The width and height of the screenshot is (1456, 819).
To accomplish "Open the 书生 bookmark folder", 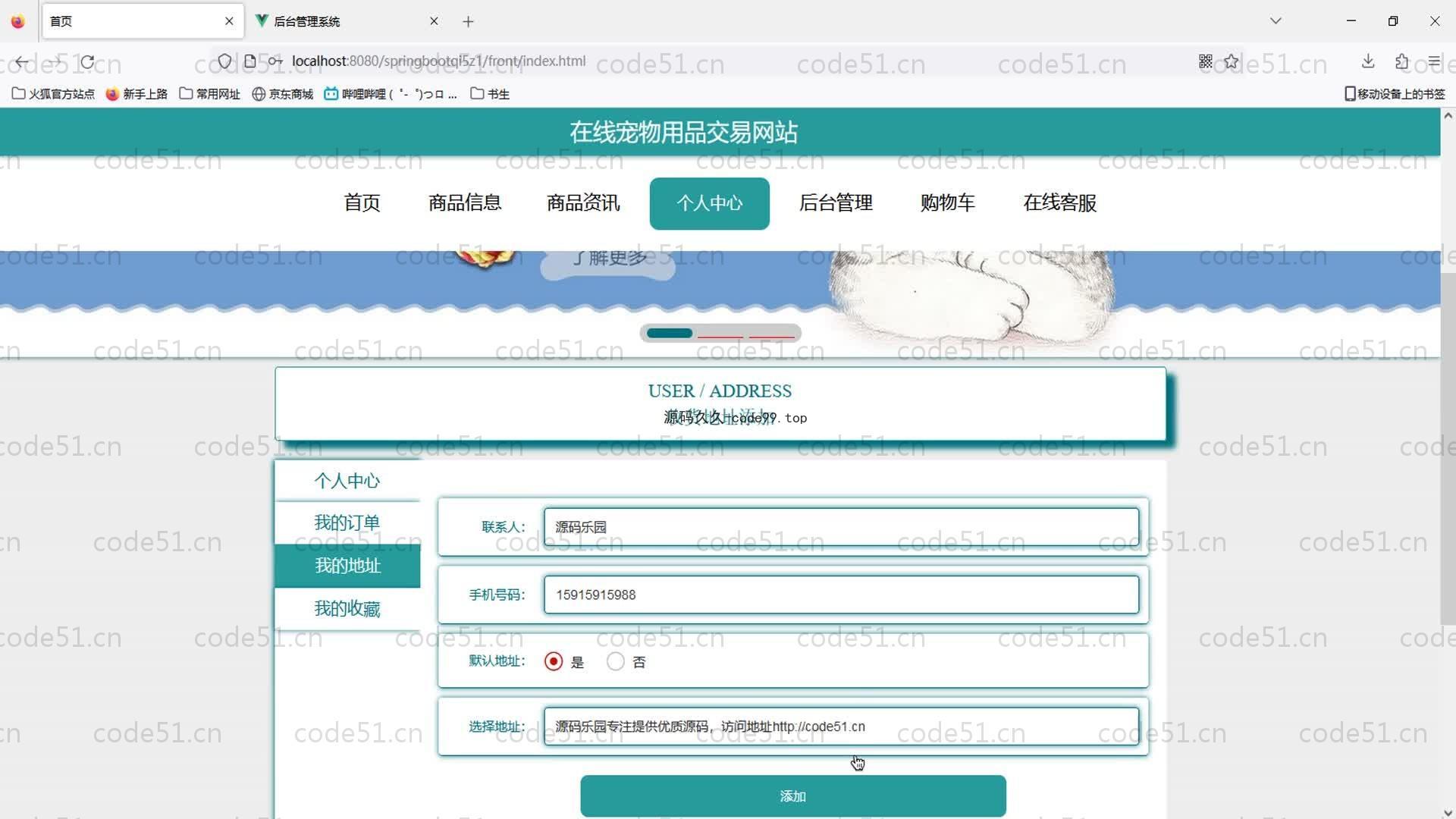I will pyautogui.click(x=490, y=94).
